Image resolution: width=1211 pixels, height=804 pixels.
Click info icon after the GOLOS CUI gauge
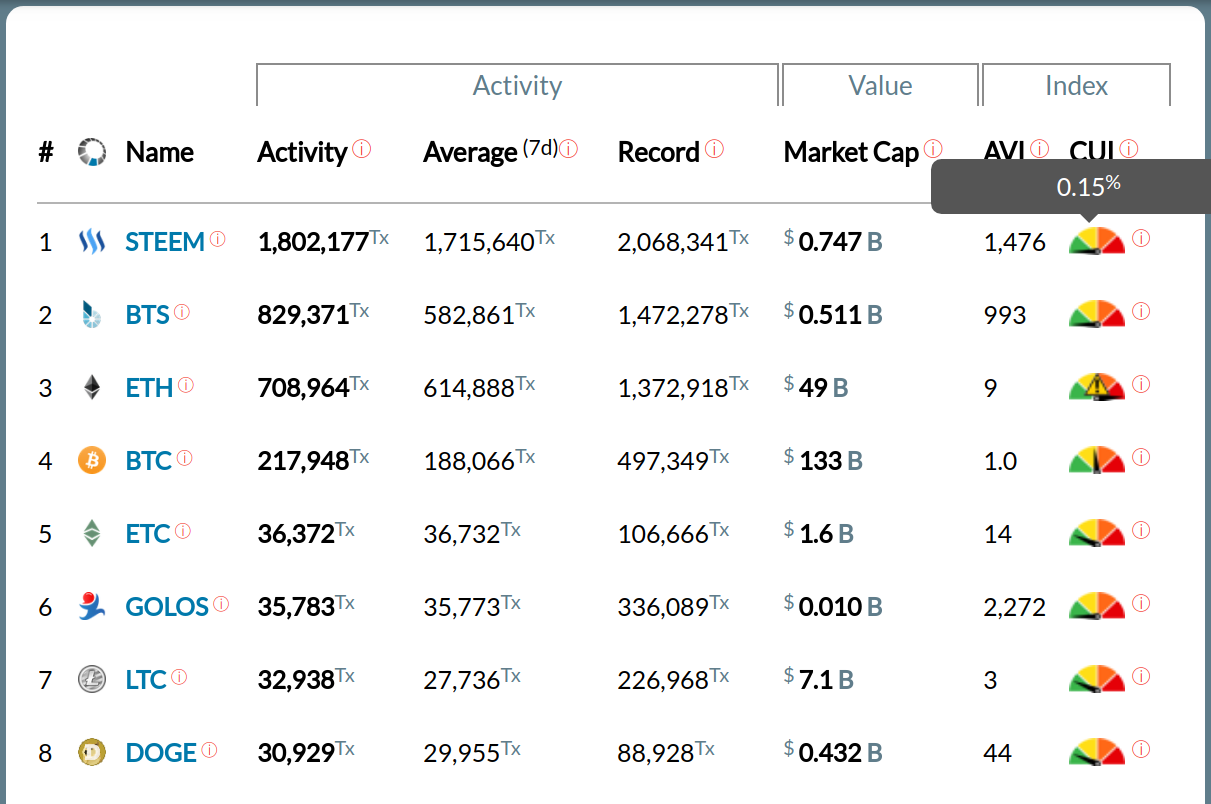(x=1141, y=603)
